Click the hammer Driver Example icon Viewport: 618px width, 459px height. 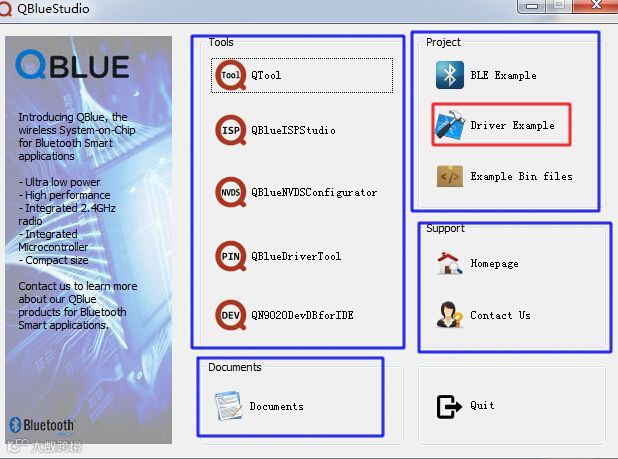(x=450, y=125)
